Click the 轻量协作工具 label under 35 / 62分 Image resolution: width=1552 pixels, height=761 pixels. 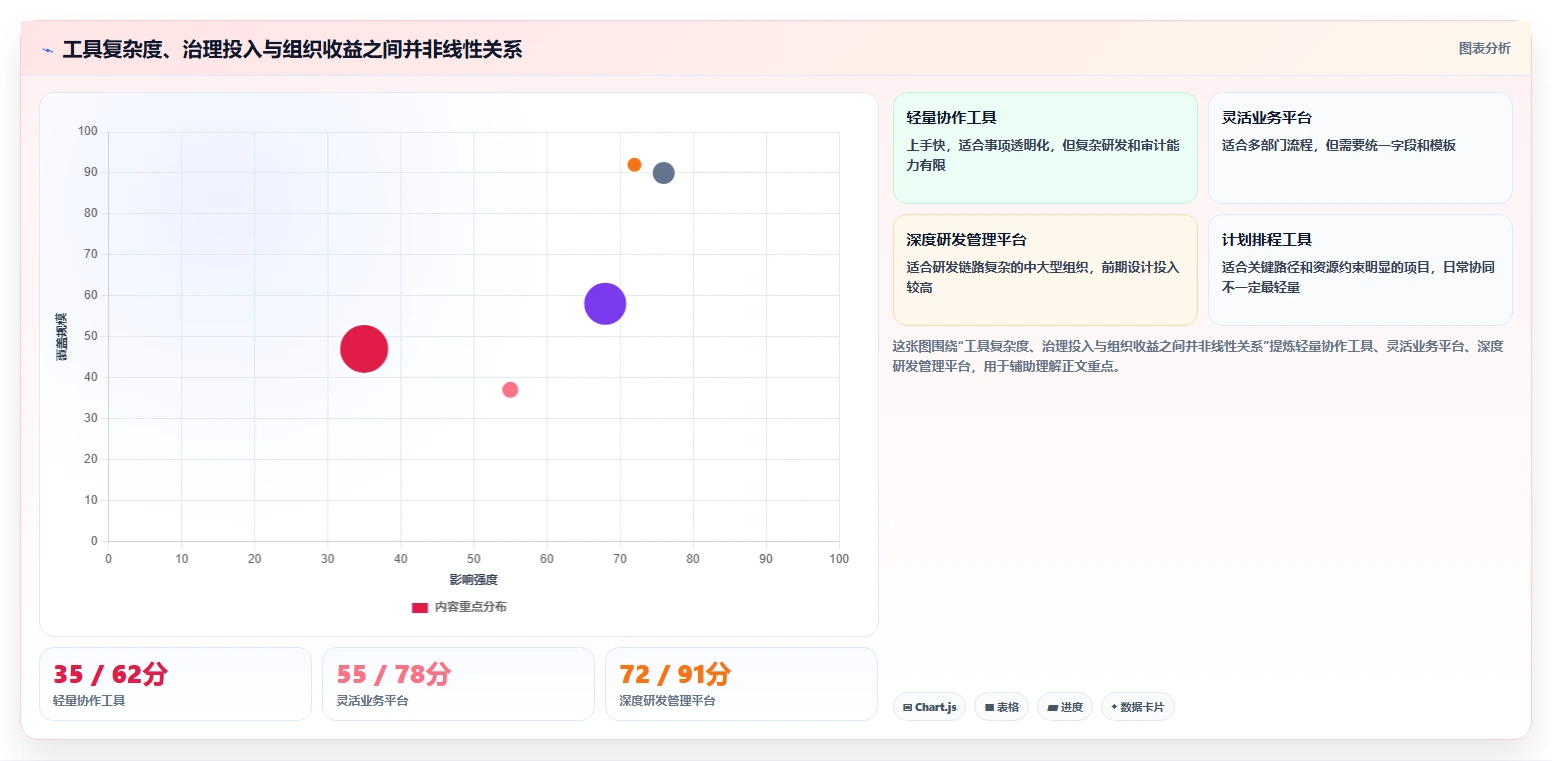[x=89, y=701]
